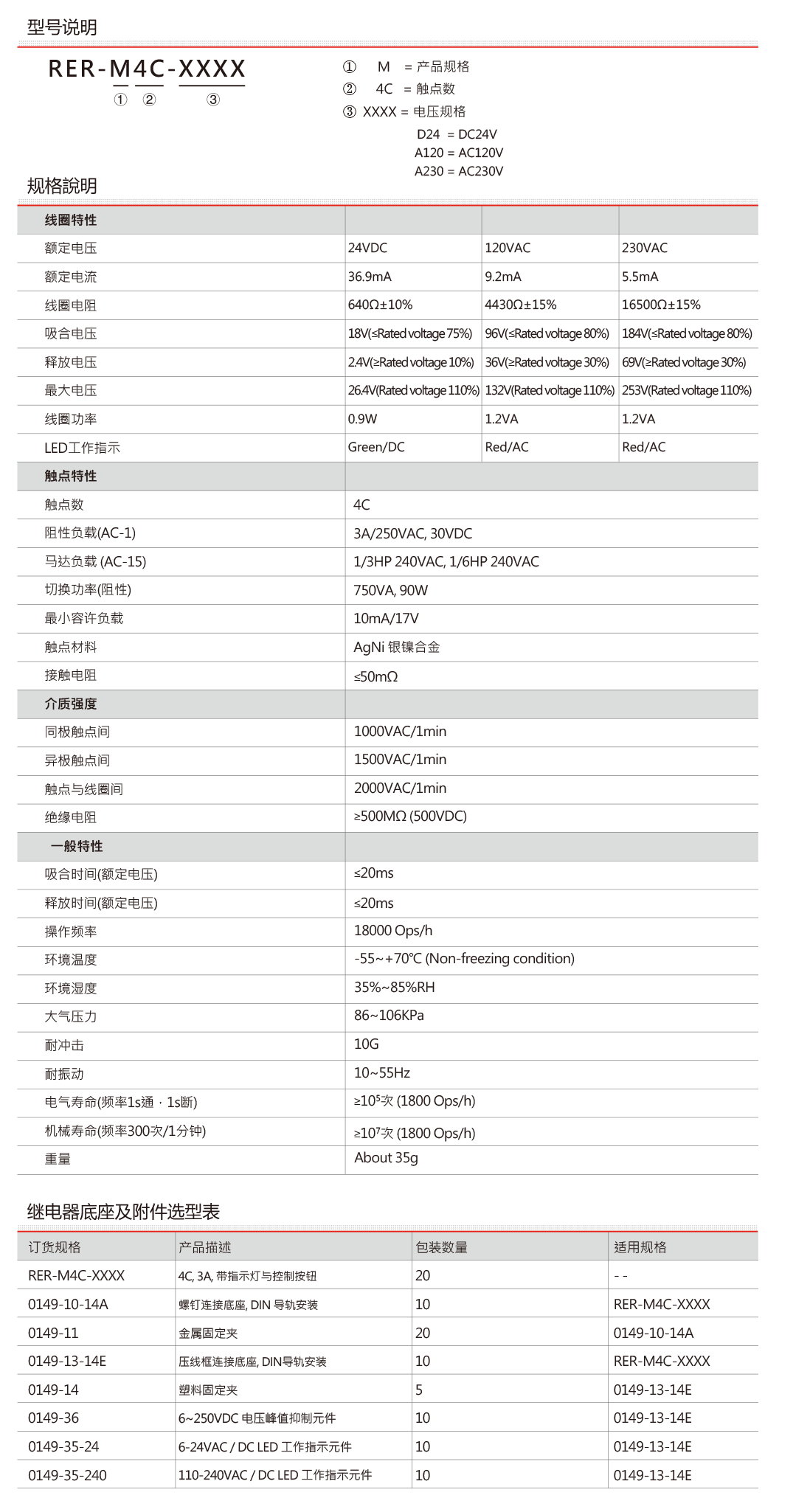The image size is (810, 1512).
Task: Select the '1500VAC/1min' dielectric value
Action: pyautogui.click(x=401, y=759)
